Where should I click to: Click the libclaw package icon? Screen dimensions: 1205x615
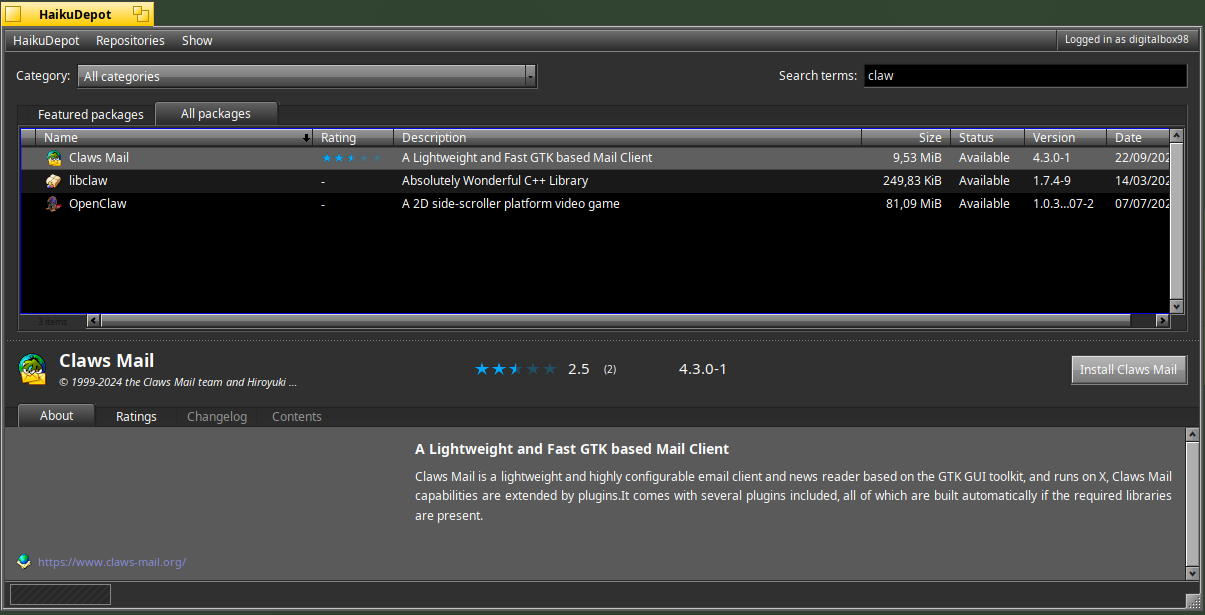click(x=53, y=181)
